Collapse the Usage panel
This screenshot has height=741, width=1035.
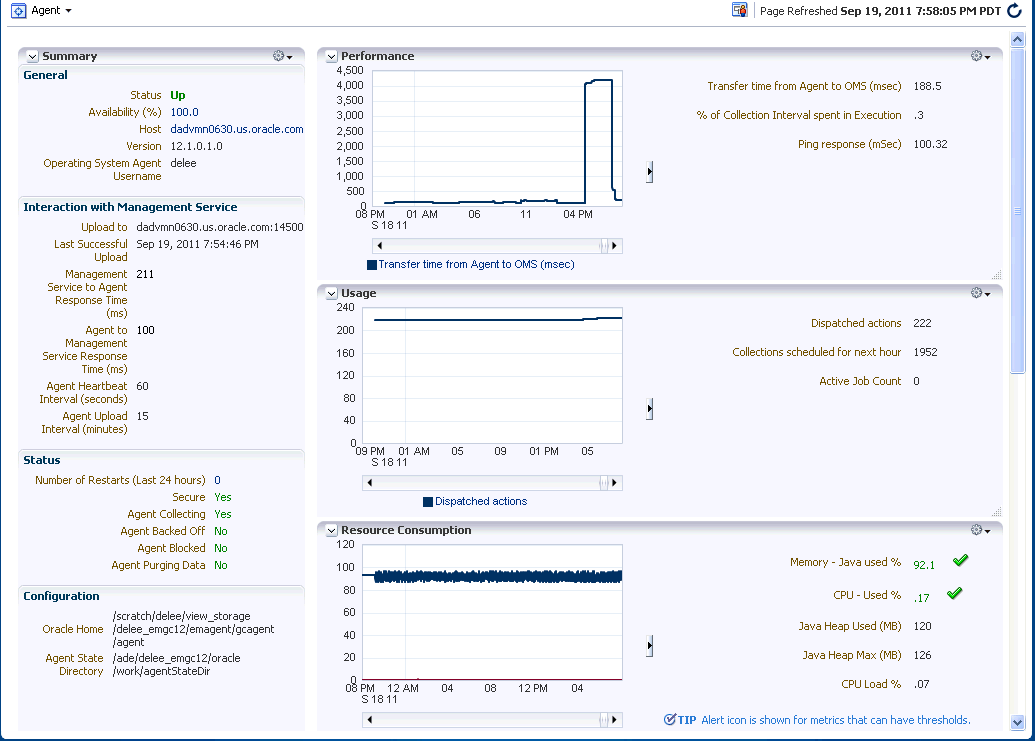click(x=331, y=294)
